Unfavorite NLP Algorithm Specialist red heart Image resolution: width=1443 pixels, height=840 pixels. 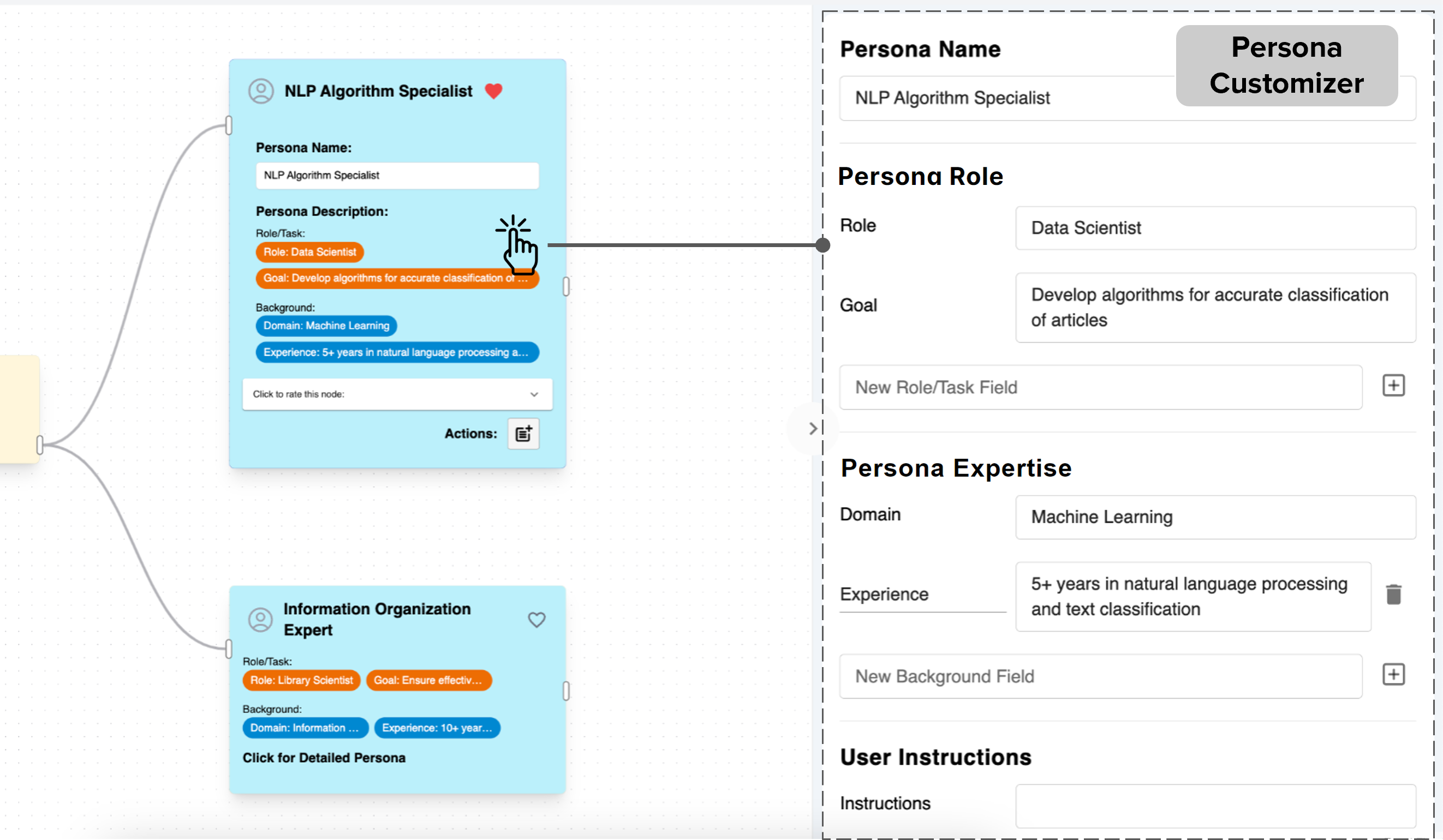point(493,91)
